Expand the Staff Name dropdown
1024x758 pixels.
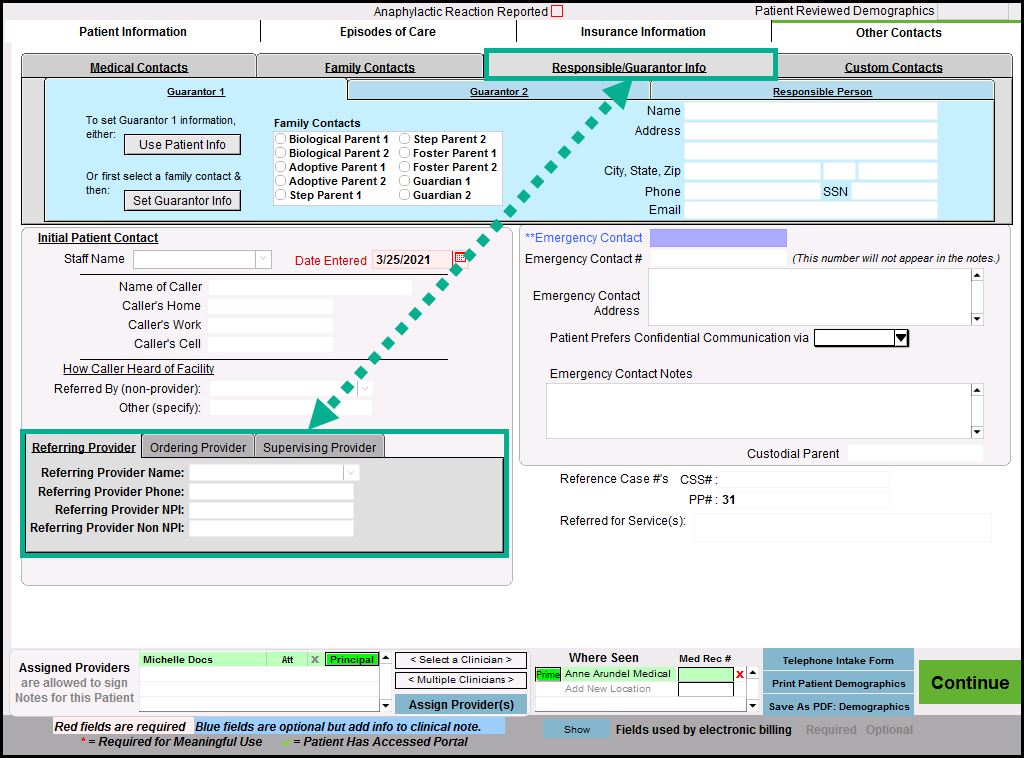263,259
